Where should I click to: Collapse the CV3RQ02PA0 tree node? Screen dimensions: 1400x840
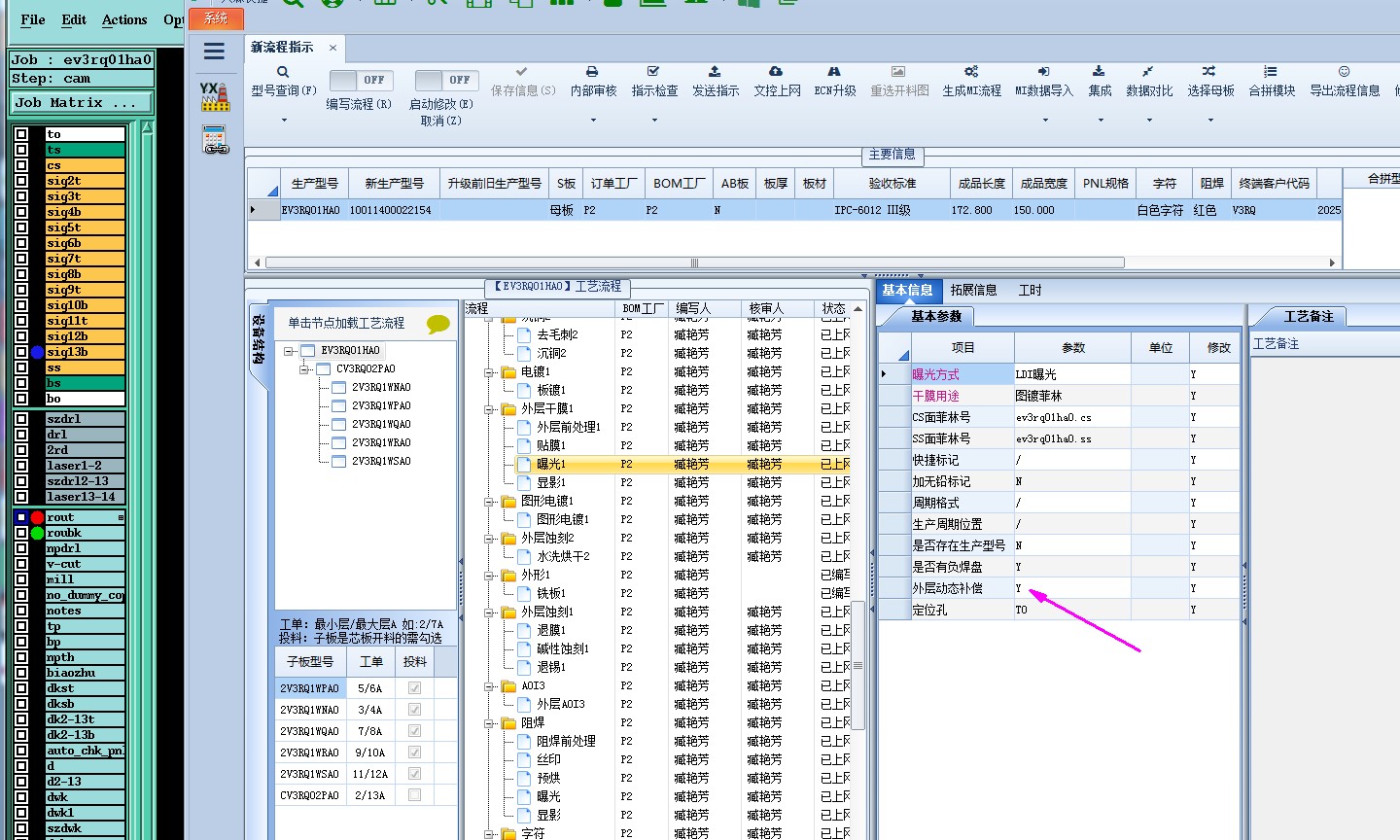(x=304, y=369)
